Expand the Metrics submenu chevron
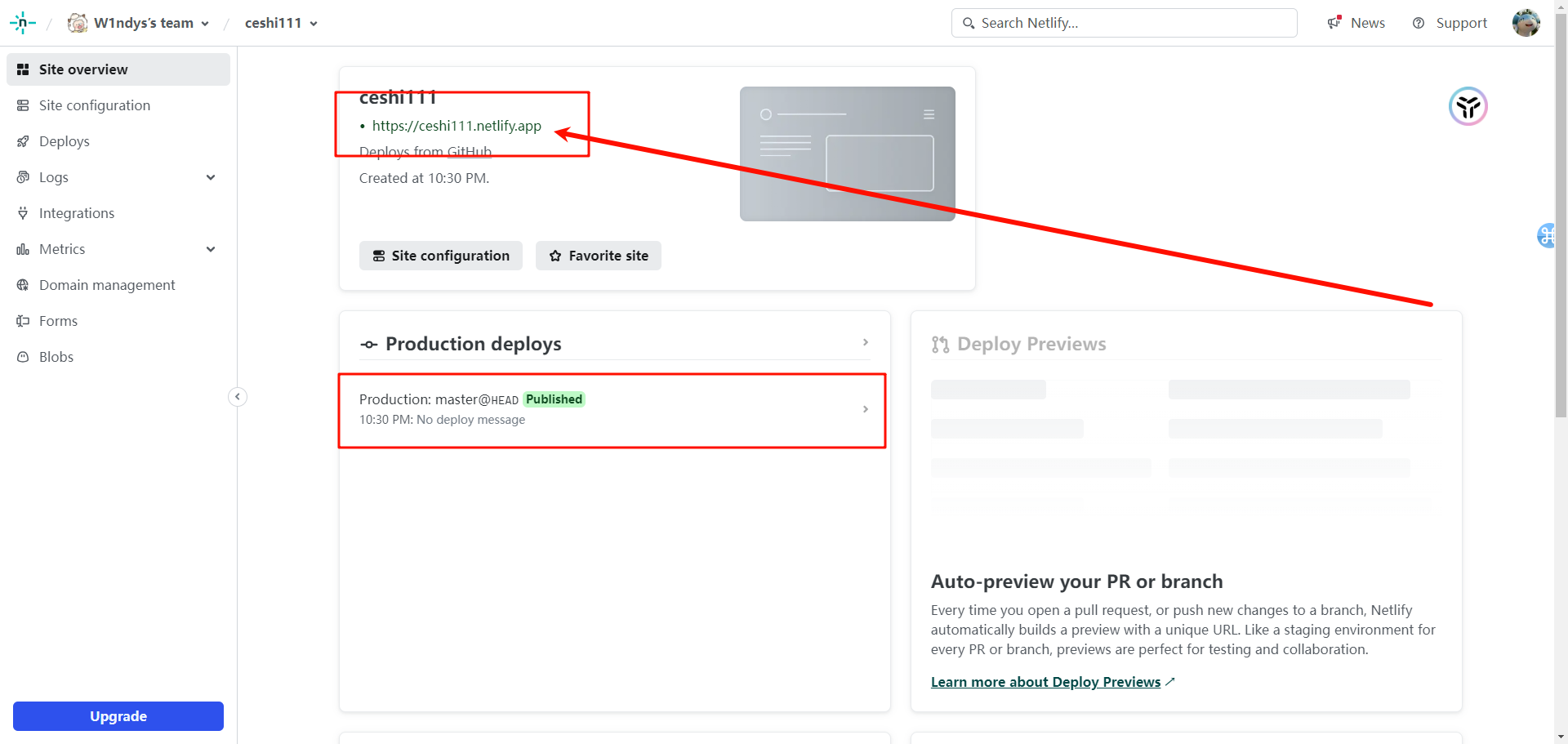The width and height of the screenshot is (1568, 744). click(211, 249)
